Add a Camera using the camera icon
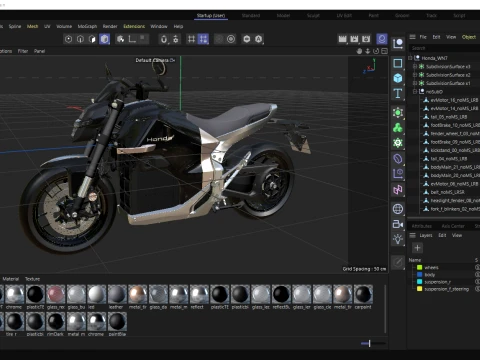The width and height of the screenshot is (480, 360). pos(398,224)
